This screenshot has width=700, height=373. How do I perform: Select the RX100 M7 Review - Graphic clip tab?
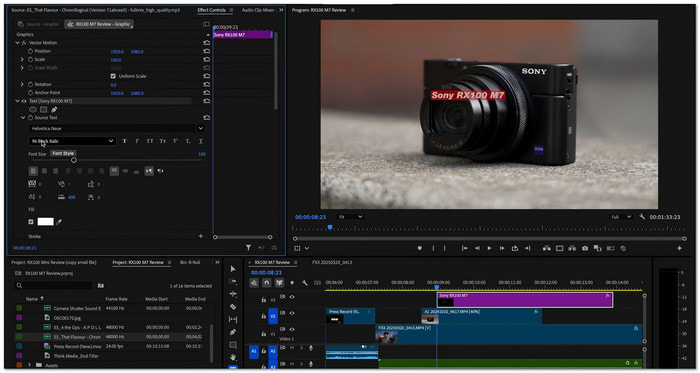[99, 24]
